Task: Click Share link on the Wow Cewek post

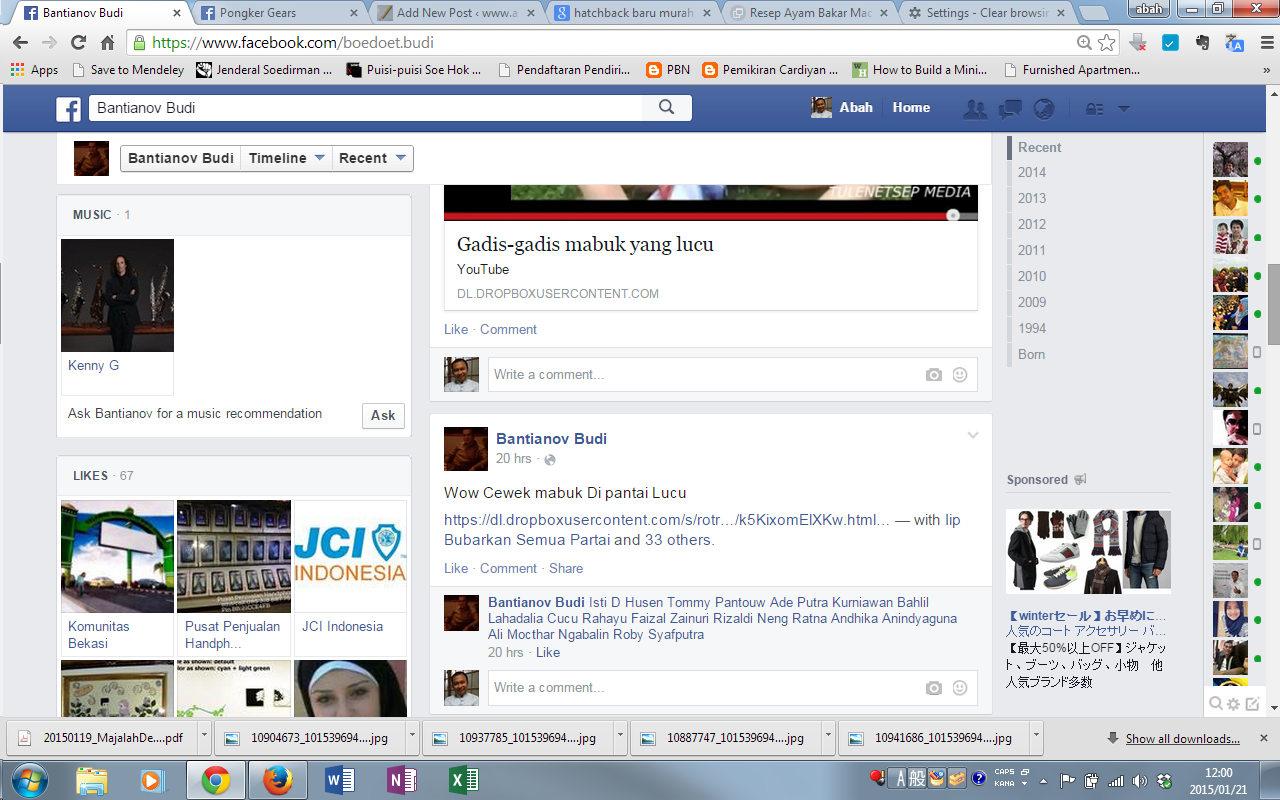Action: pyautogui.click(x=565, y=568)
